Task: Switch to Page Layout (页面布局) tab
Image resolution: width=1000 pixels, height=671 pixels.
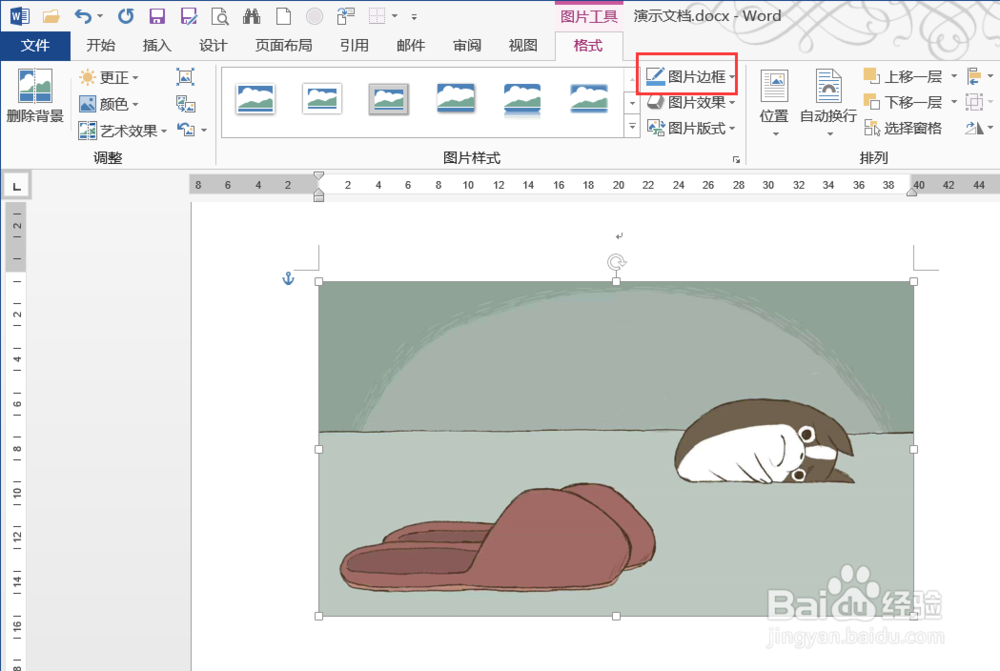Action: [284, 45]
